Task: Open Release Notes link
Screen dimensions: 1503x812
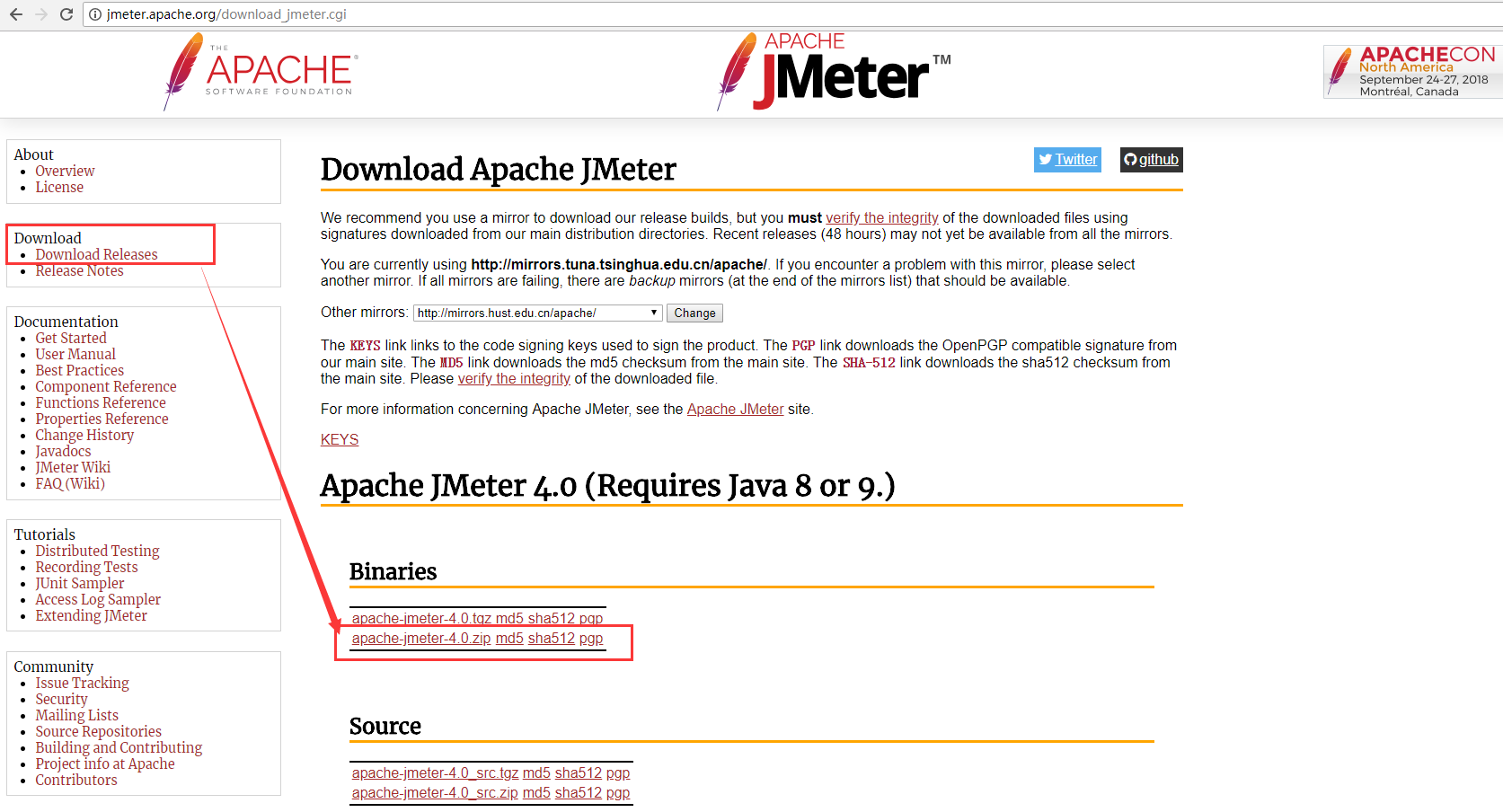Action: tap(79, 270)
